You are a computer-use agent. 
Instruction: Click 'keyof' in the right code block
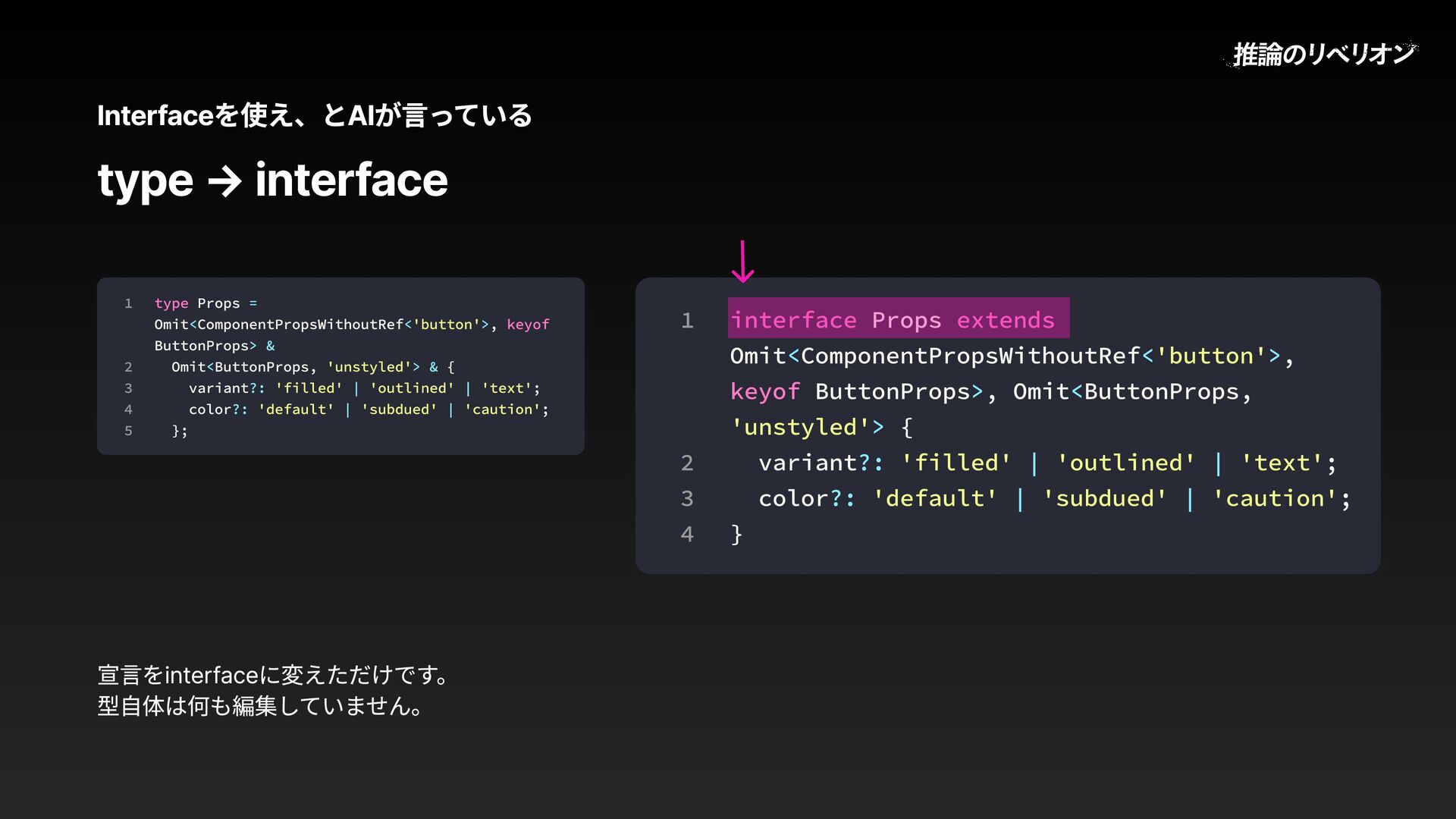(764, 391)
